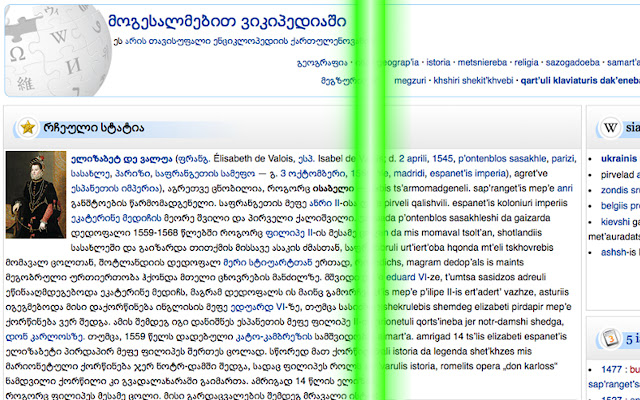Open the 'madridi' link

pos(409,173)
